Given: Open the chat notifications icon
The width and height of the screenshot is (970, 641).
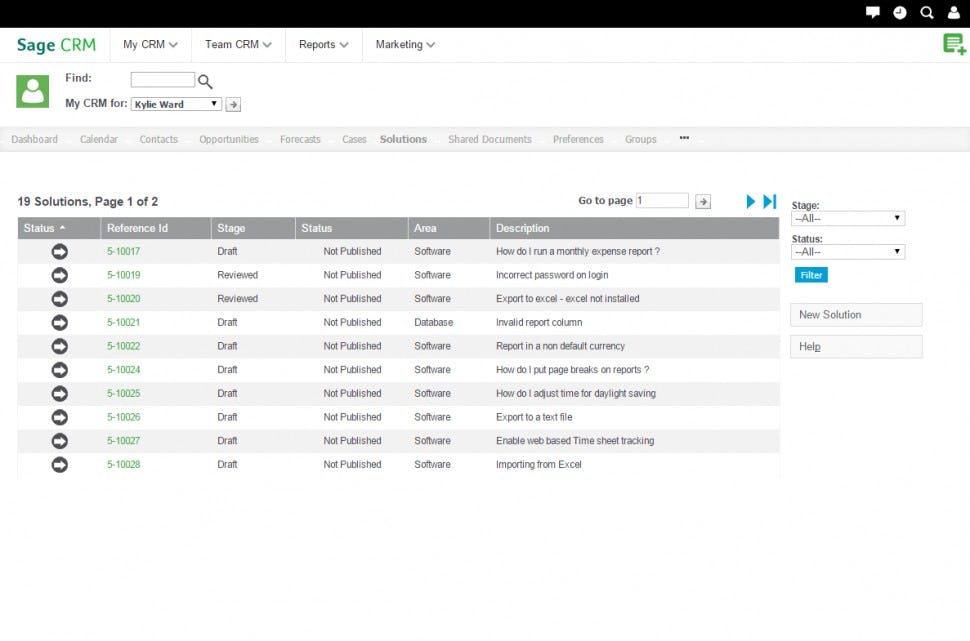Looking at the screenshot, I should 872,12.
